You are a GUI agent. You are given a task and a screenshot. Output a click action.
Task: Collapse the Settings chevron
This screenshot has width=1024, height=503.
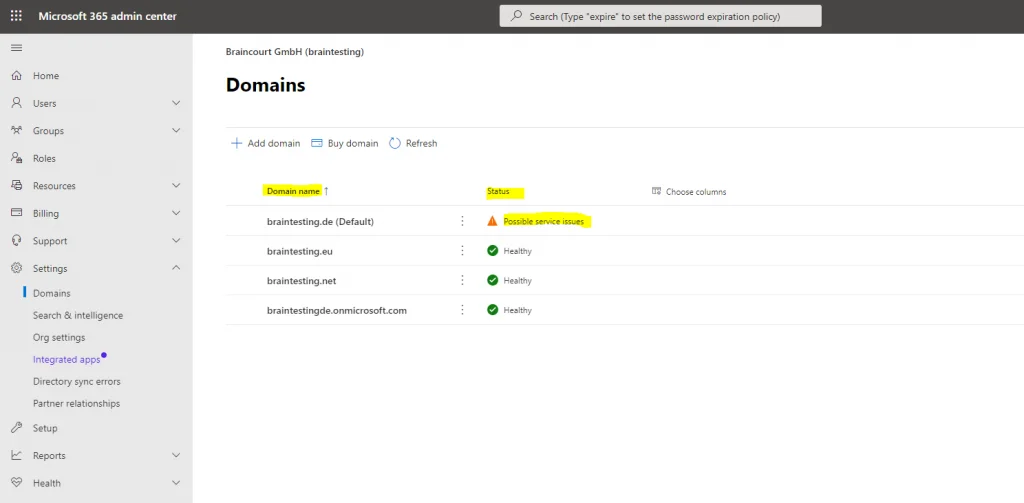coord(176,268)
